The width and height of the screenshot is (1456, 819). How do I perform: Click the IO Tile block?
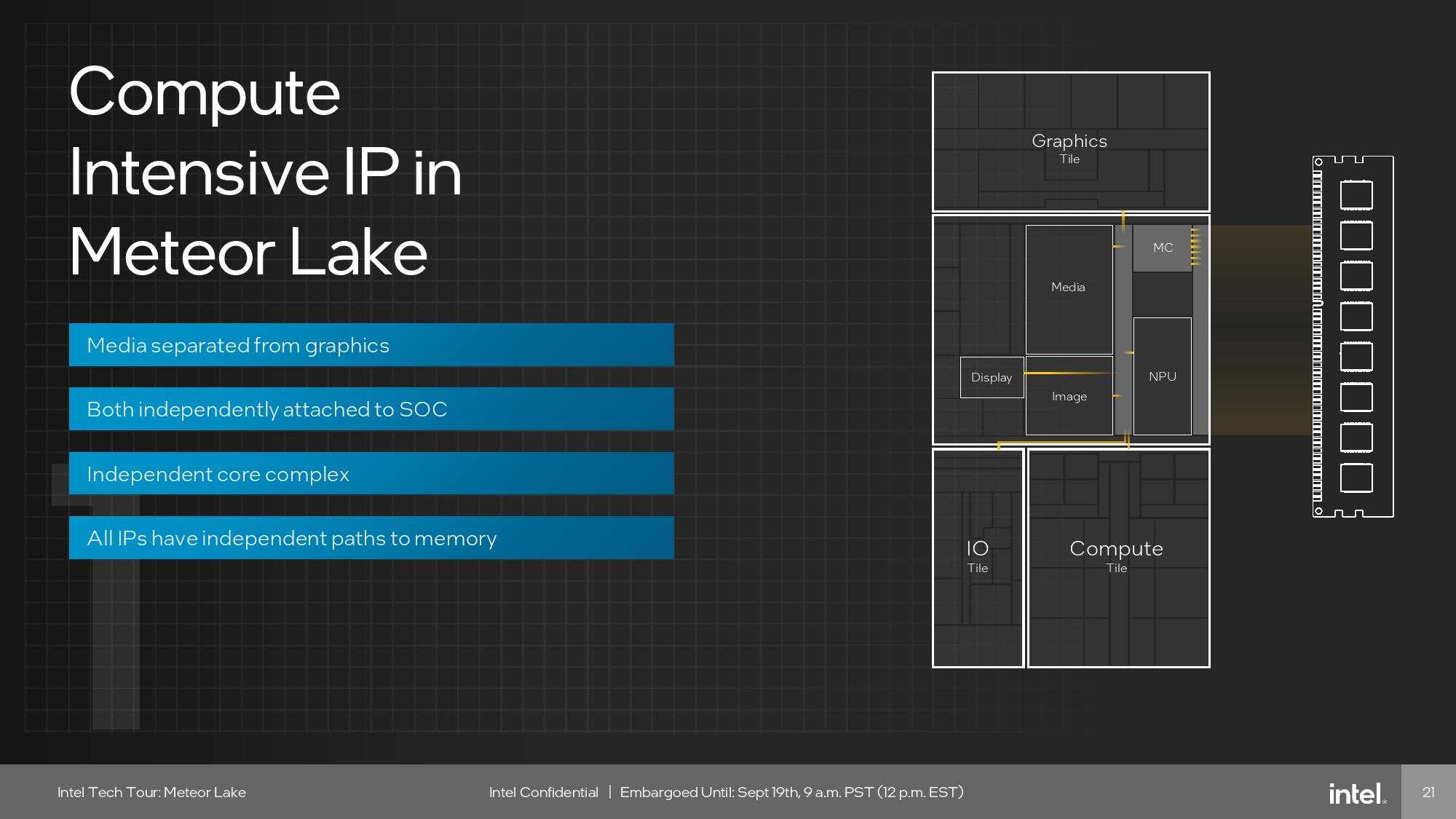tap(978, 557)
